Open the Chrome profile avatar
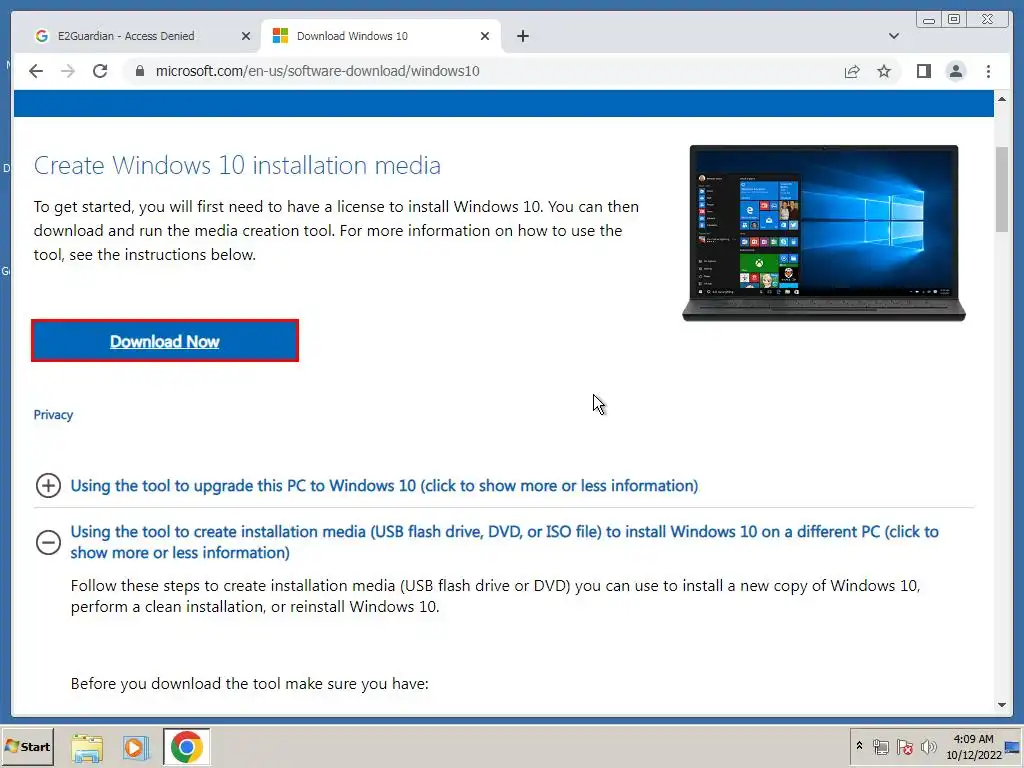1024x768 pixels. click(x=955, y=71)
